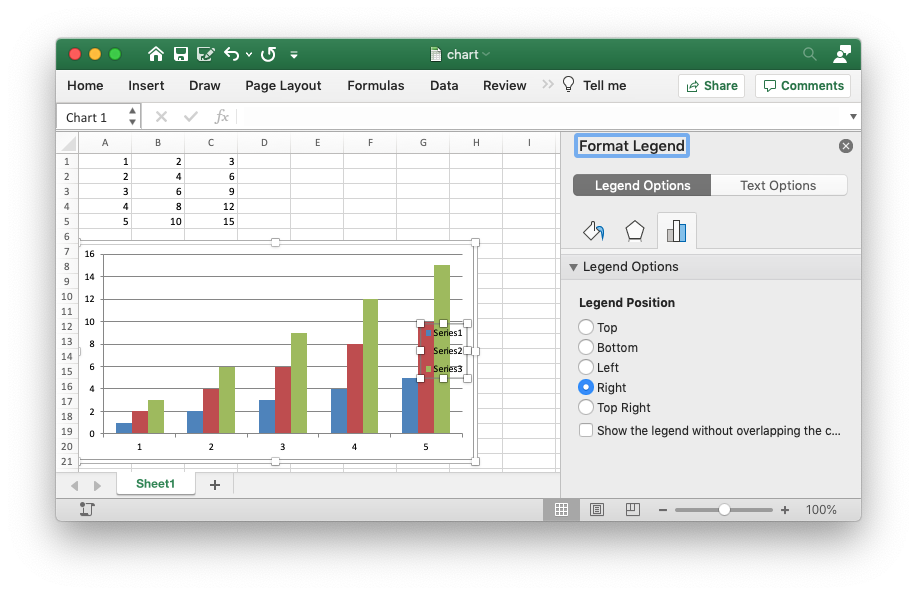Go to previous sheet arrow

[x=74, y=486]
